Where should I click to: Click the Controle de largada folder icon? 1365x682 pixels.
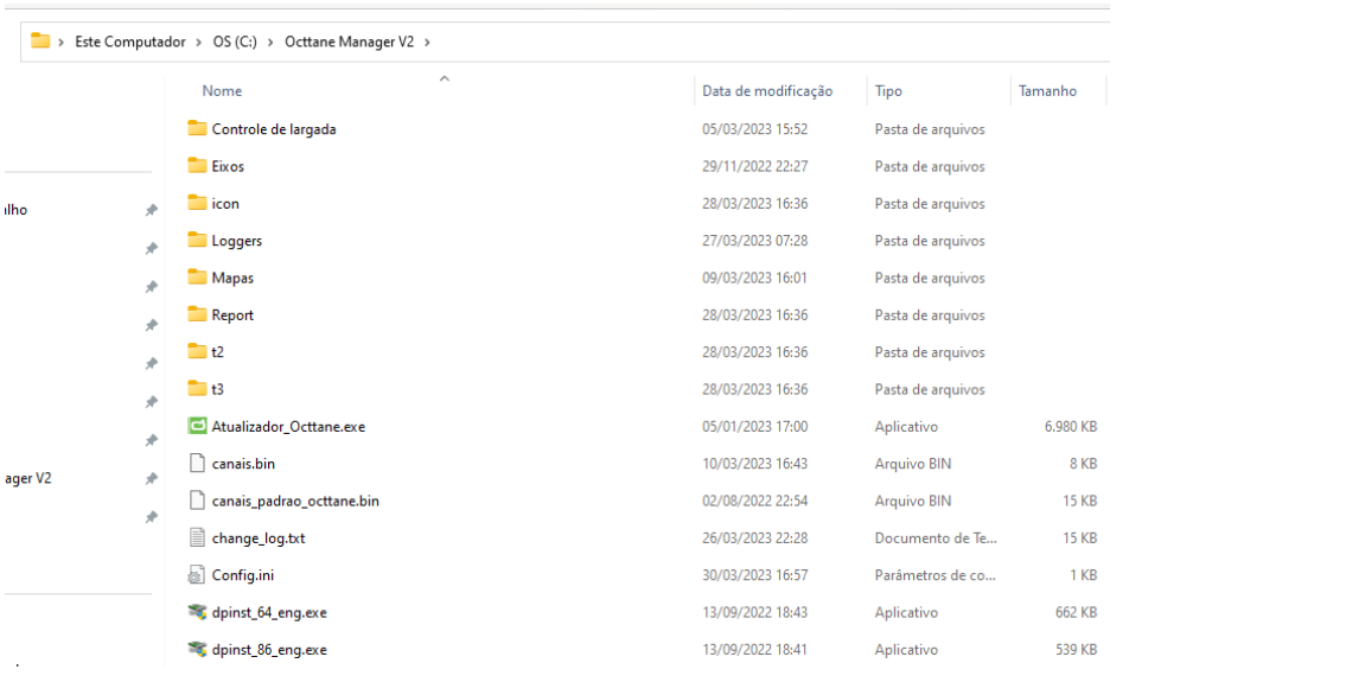pyautogui.click(x=197, y=129)
